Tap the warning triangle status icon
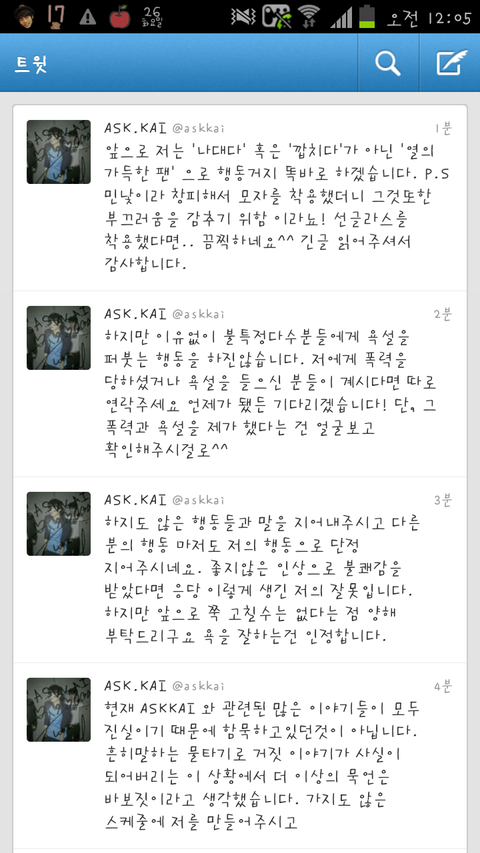The width and height of the screenshot is (480, 853). [x=88, y=17]
